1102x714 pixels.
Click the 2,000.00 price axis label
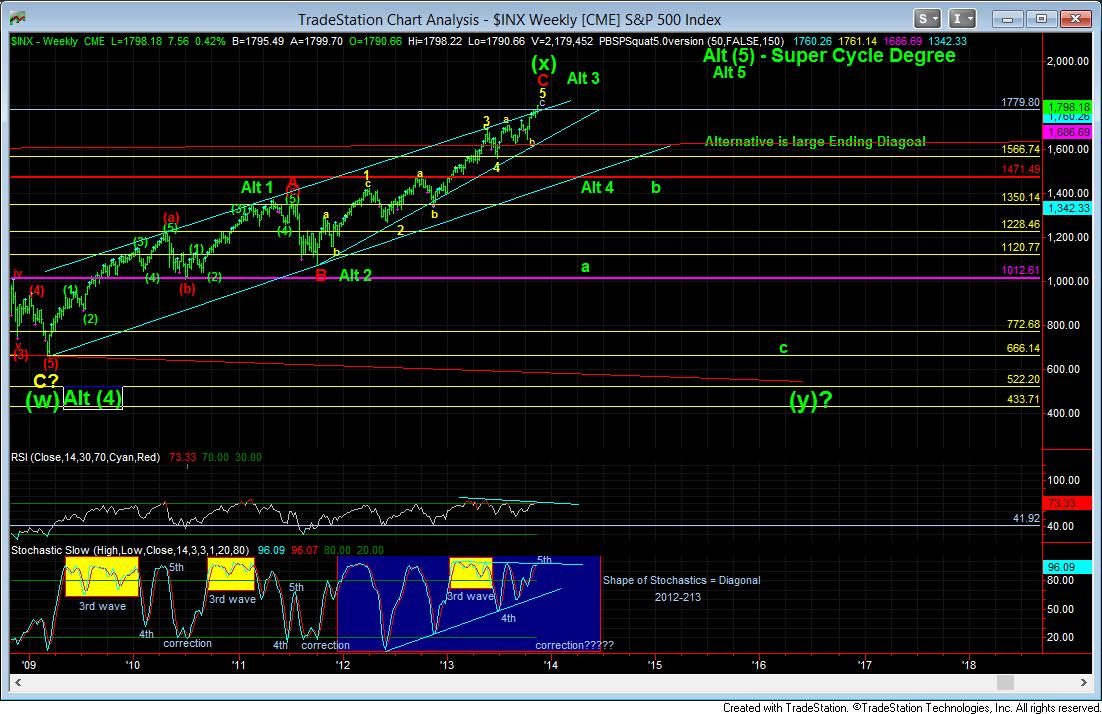pos(1068,61)
